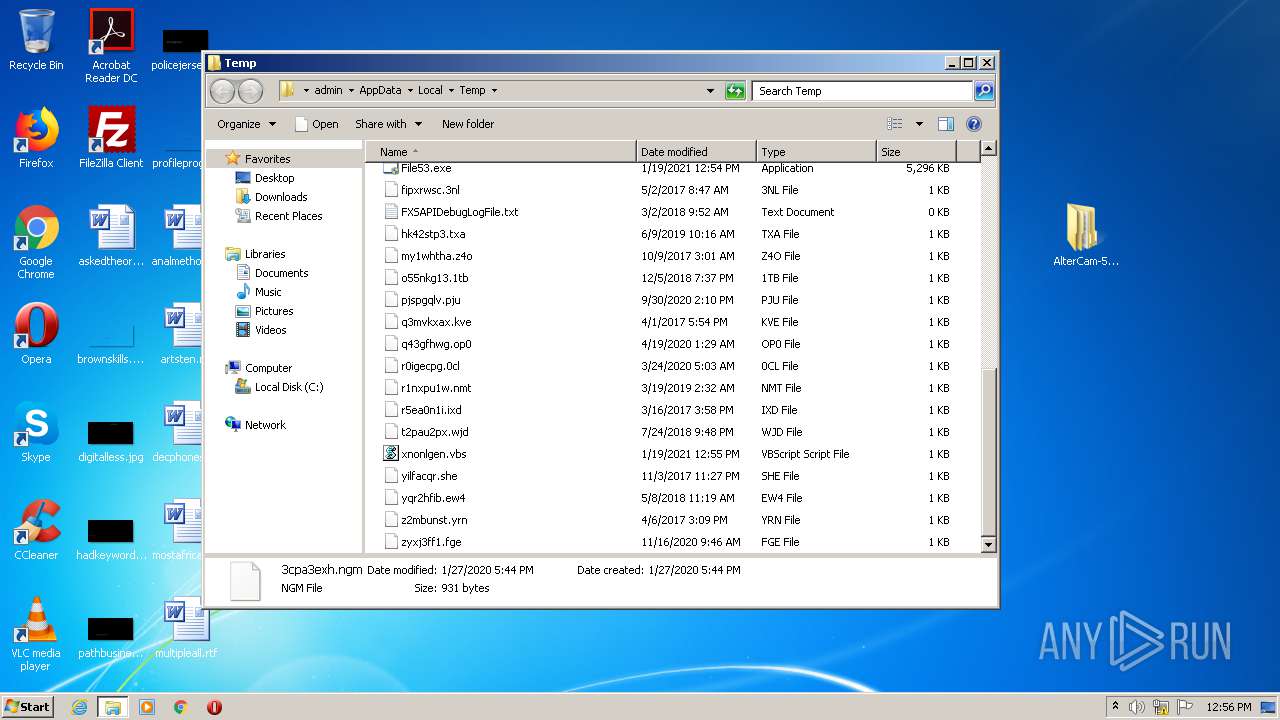Open the Explorer help icon
Viewport: 1280px width, 720px height.
pos(974,124)
